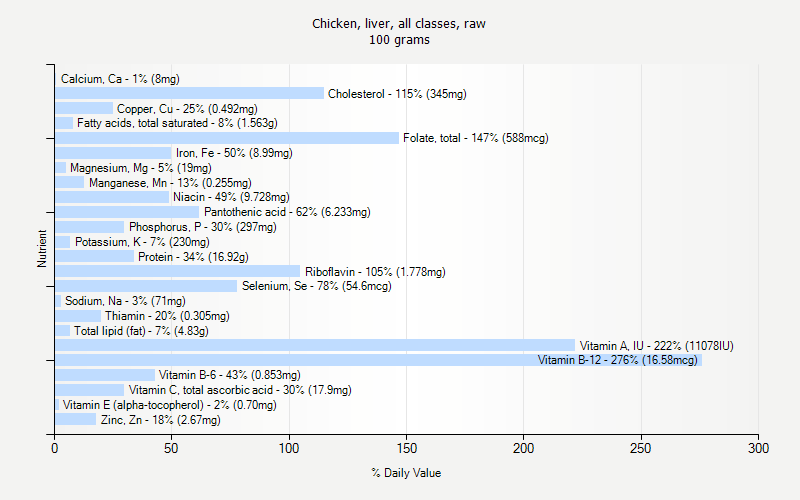This screenshot has height=500, width=800.
Task: Click the Vitamin B-6 bar
Action: tap(105, 375)
